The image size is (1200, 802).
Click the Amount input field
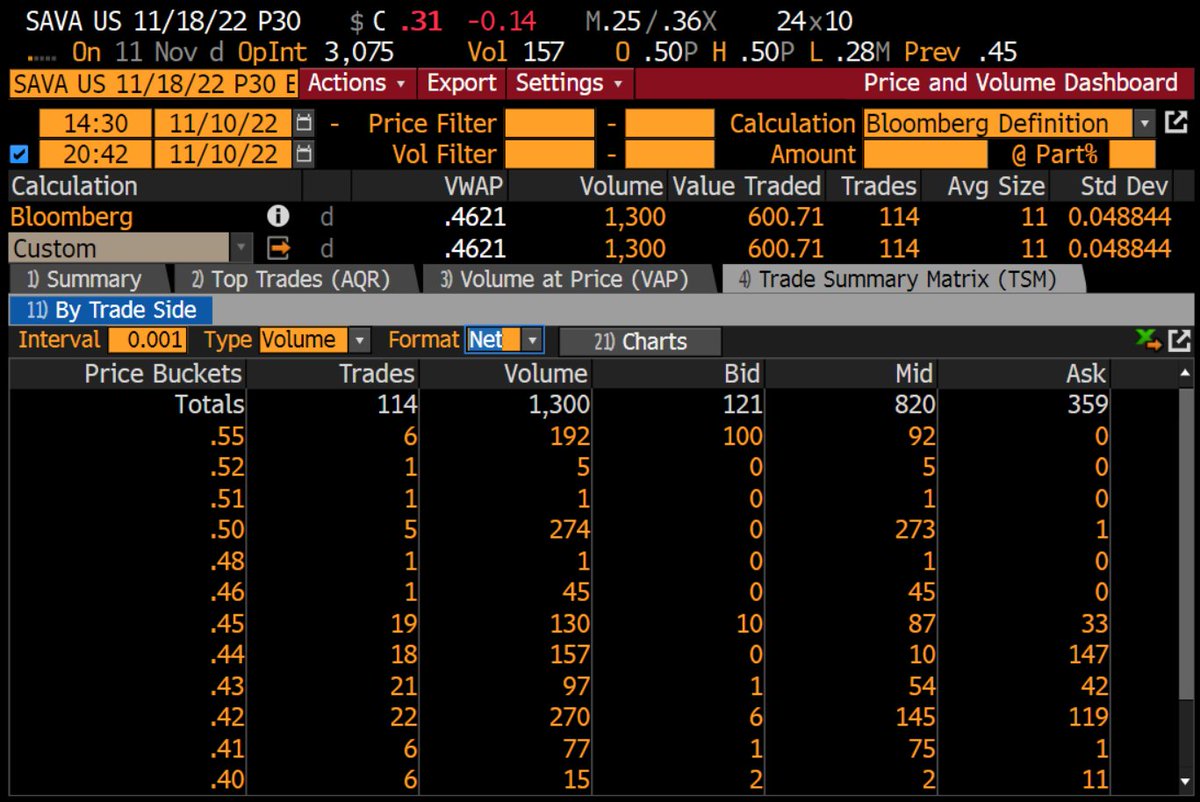[x=924, y=154]
